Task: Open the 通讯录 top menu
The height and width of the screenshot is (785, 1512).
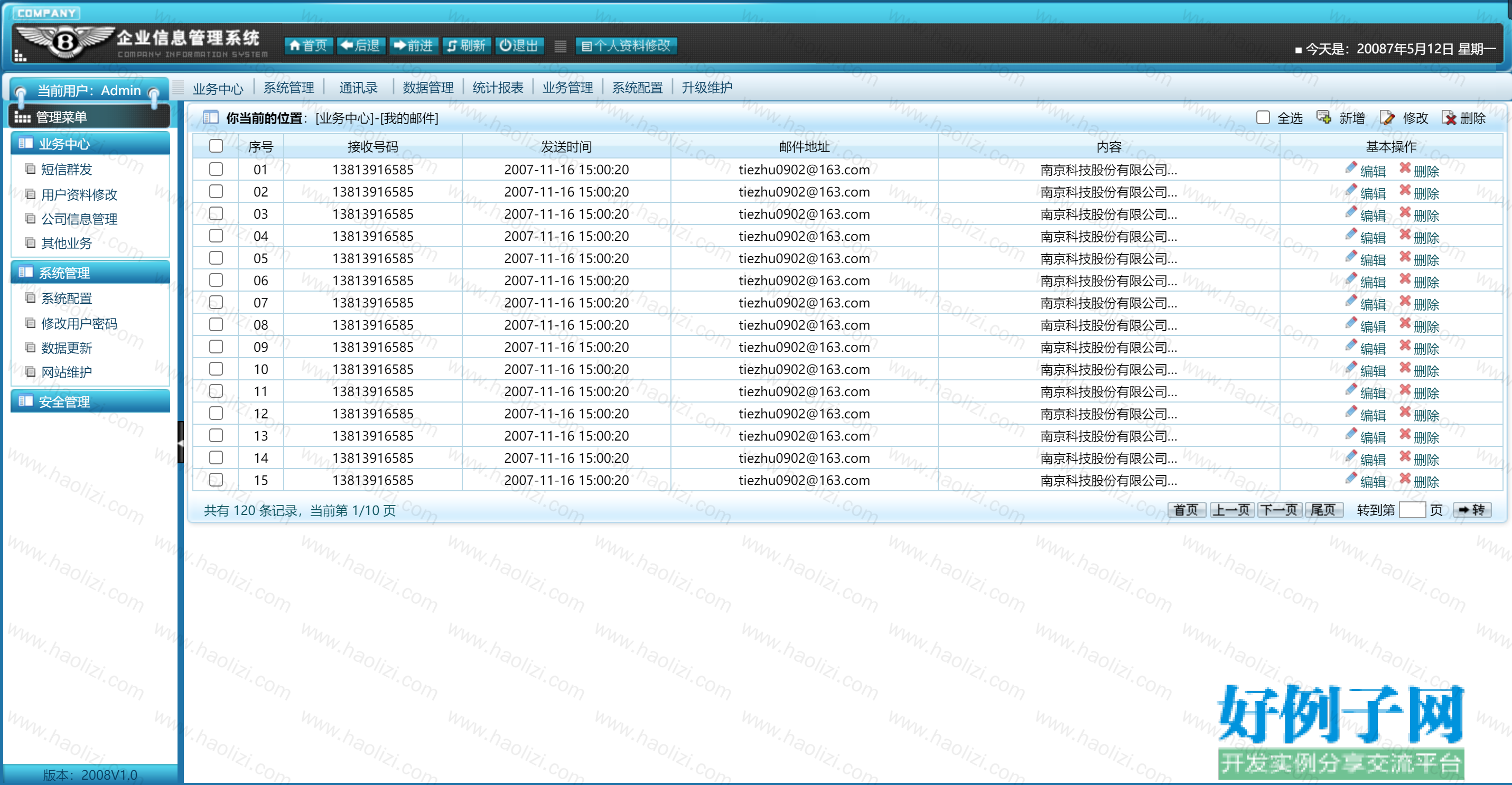Action: pyautogui.click(x=358, y=87)
